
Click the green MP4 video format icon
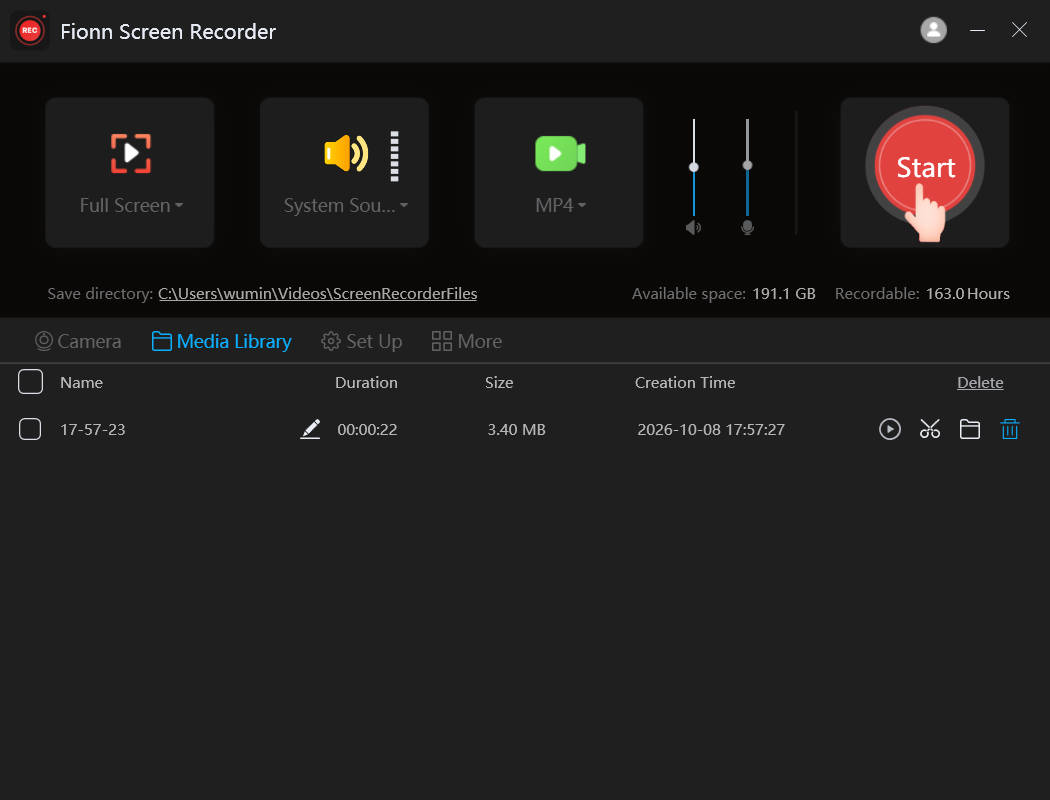point(560,153)
